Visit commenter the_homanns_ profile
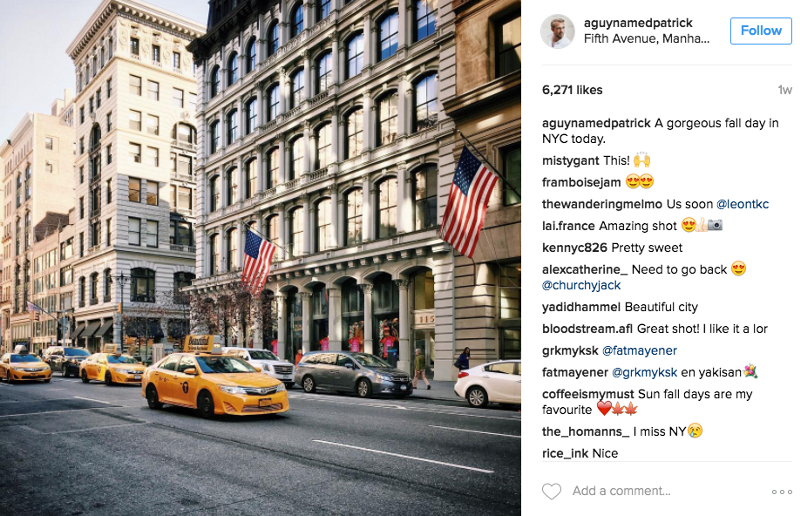 click(x=586, y=432)
